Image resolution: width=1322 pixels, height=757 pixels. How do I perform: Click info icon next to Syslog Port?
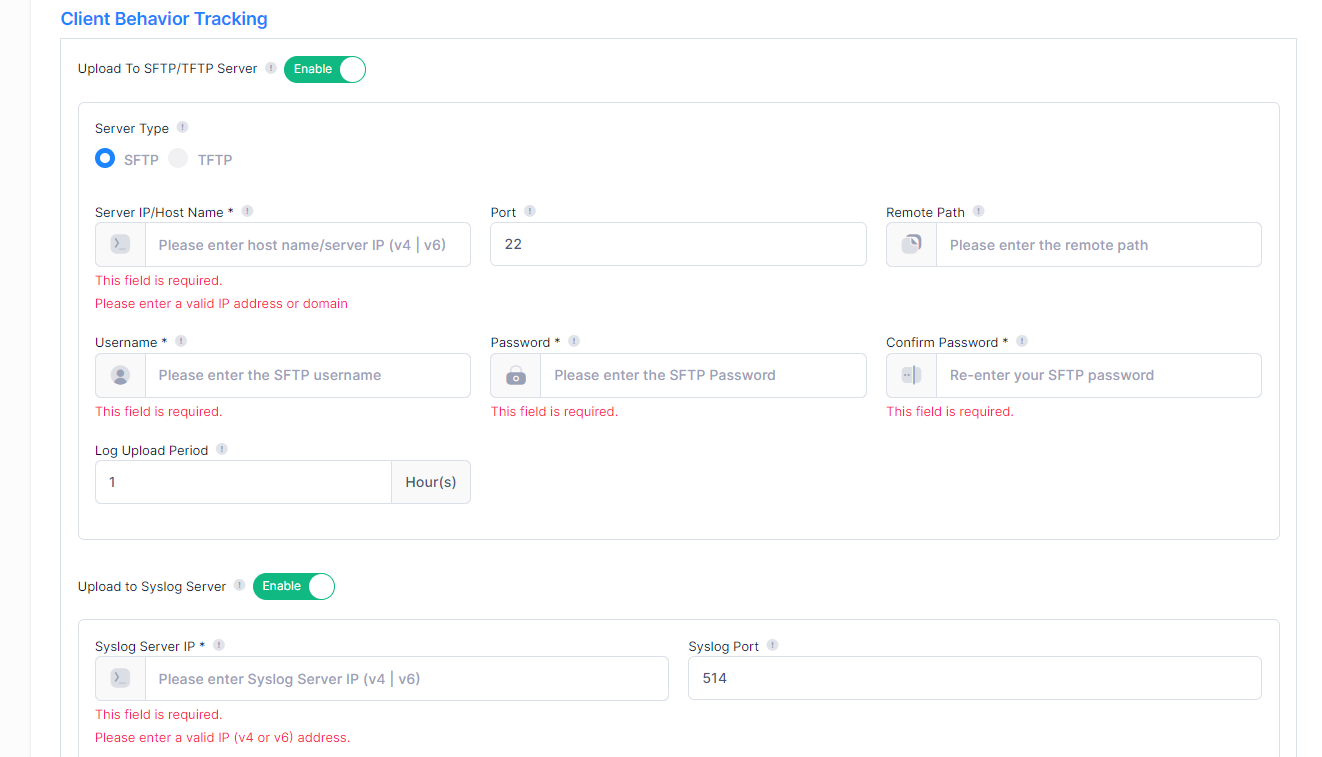click(773, 646)
